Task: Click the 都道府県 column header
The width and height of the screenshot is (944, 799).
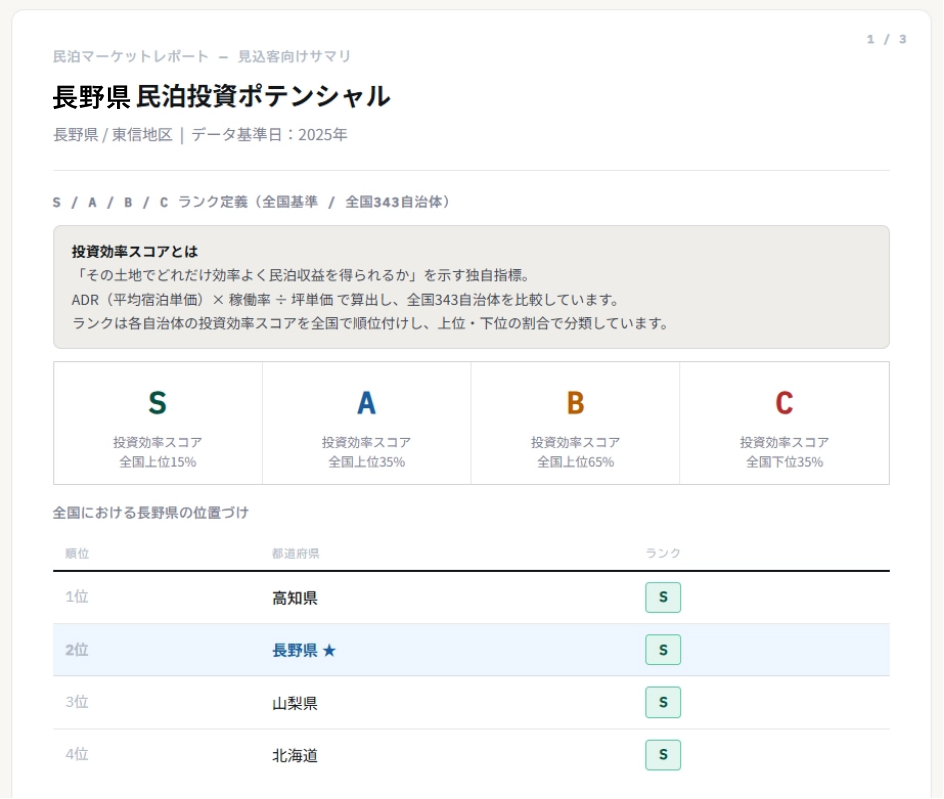Action: (295, 554)
